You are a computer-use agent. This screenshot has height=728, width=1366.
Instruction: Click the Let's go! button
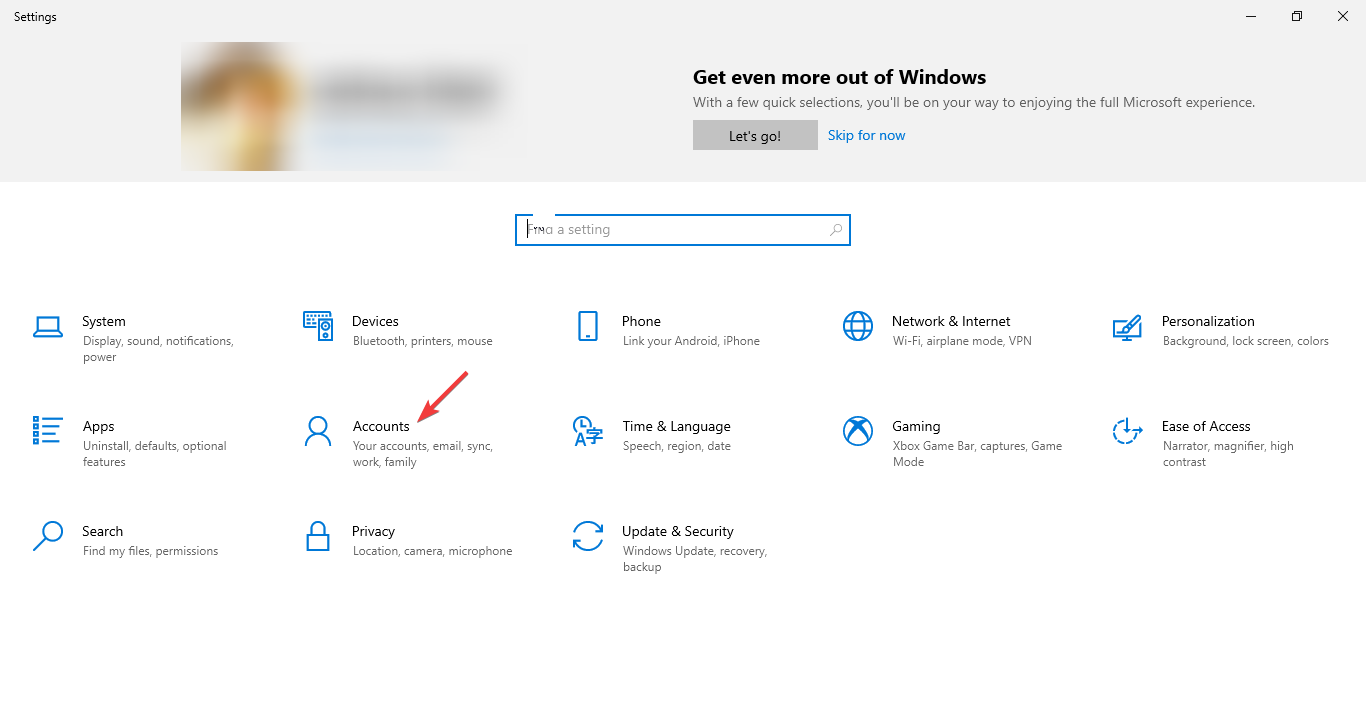pyautogui.click(x=755, y=136)
